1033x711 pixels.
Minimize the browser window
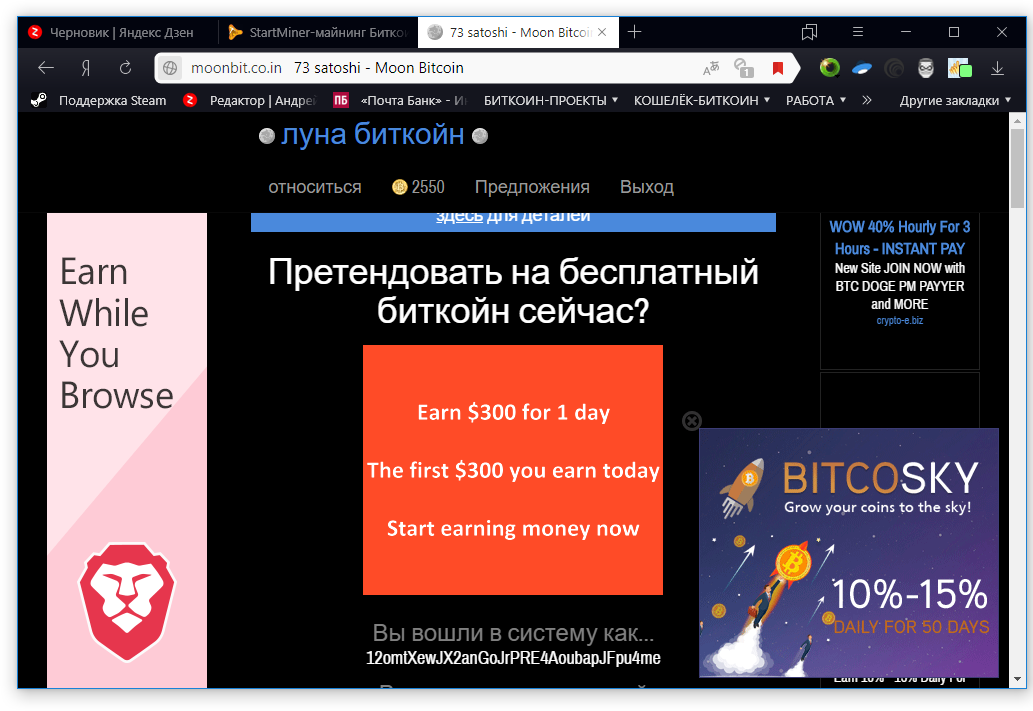click(906, 32)
